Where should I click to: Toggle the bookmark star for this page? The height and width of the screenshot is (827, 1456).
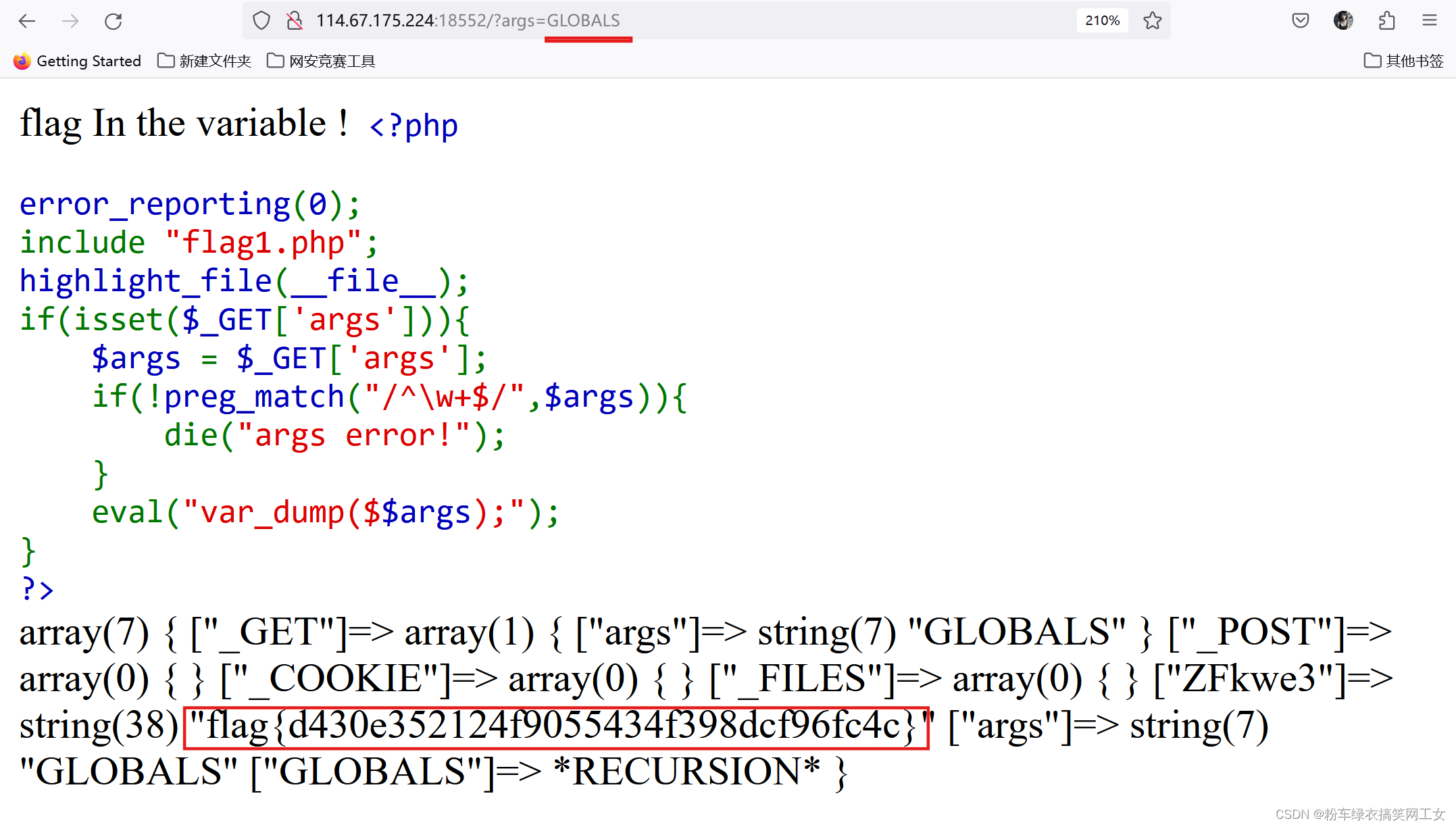[1152, 20]
